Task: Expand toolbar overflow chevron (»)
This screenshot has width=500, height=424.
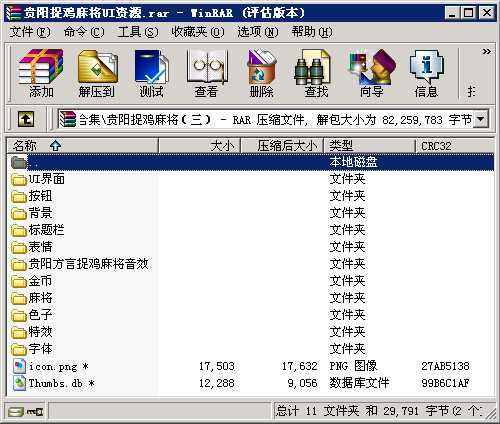Action: 486,51
